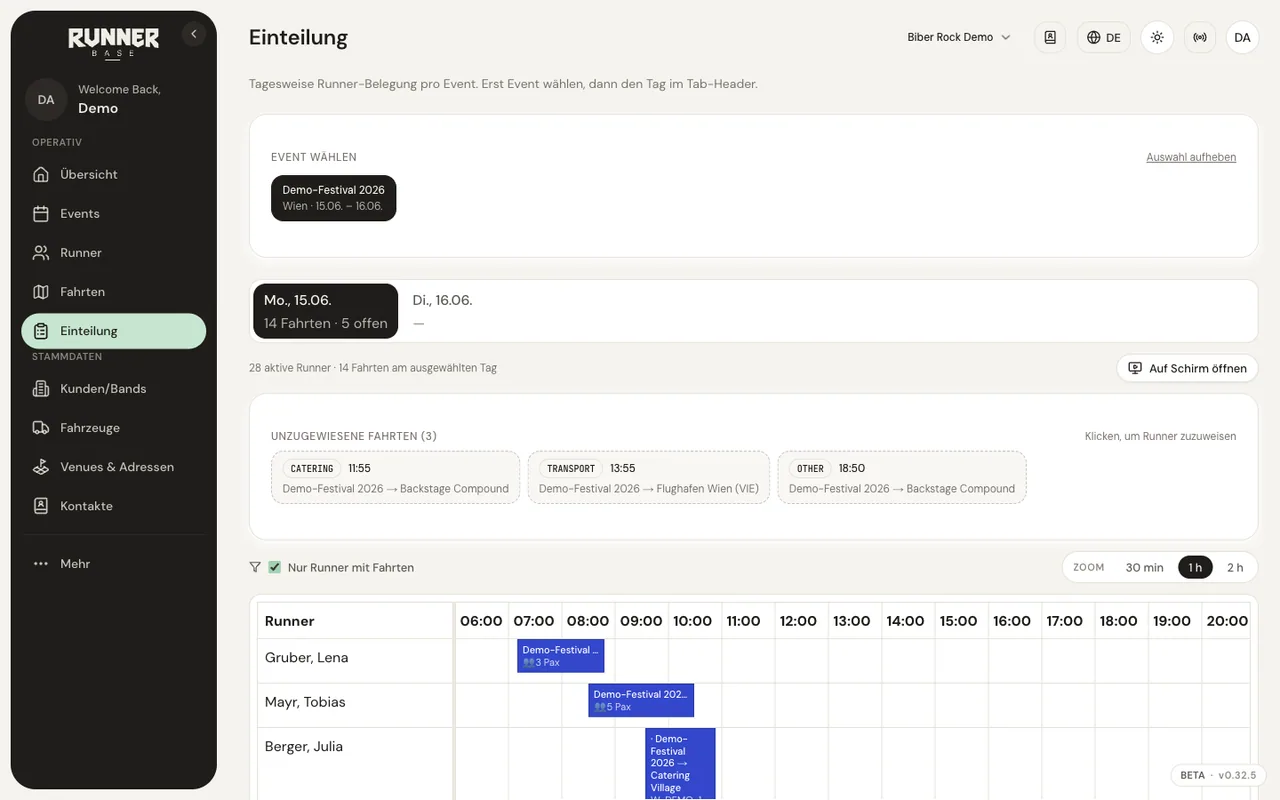Click the filter funnel icon
The height and width of the screenshot is (800, 1280).
tap(255, 567)
